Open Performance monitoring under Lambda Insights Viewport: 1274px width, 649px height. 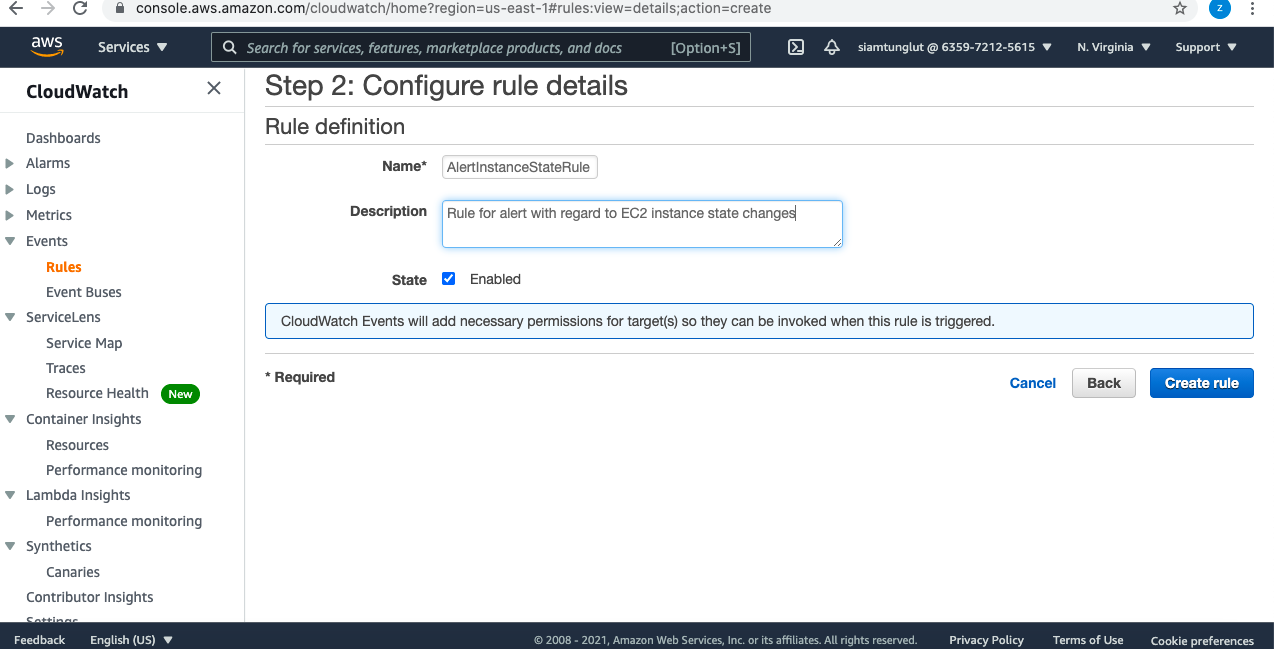[124, 521]
